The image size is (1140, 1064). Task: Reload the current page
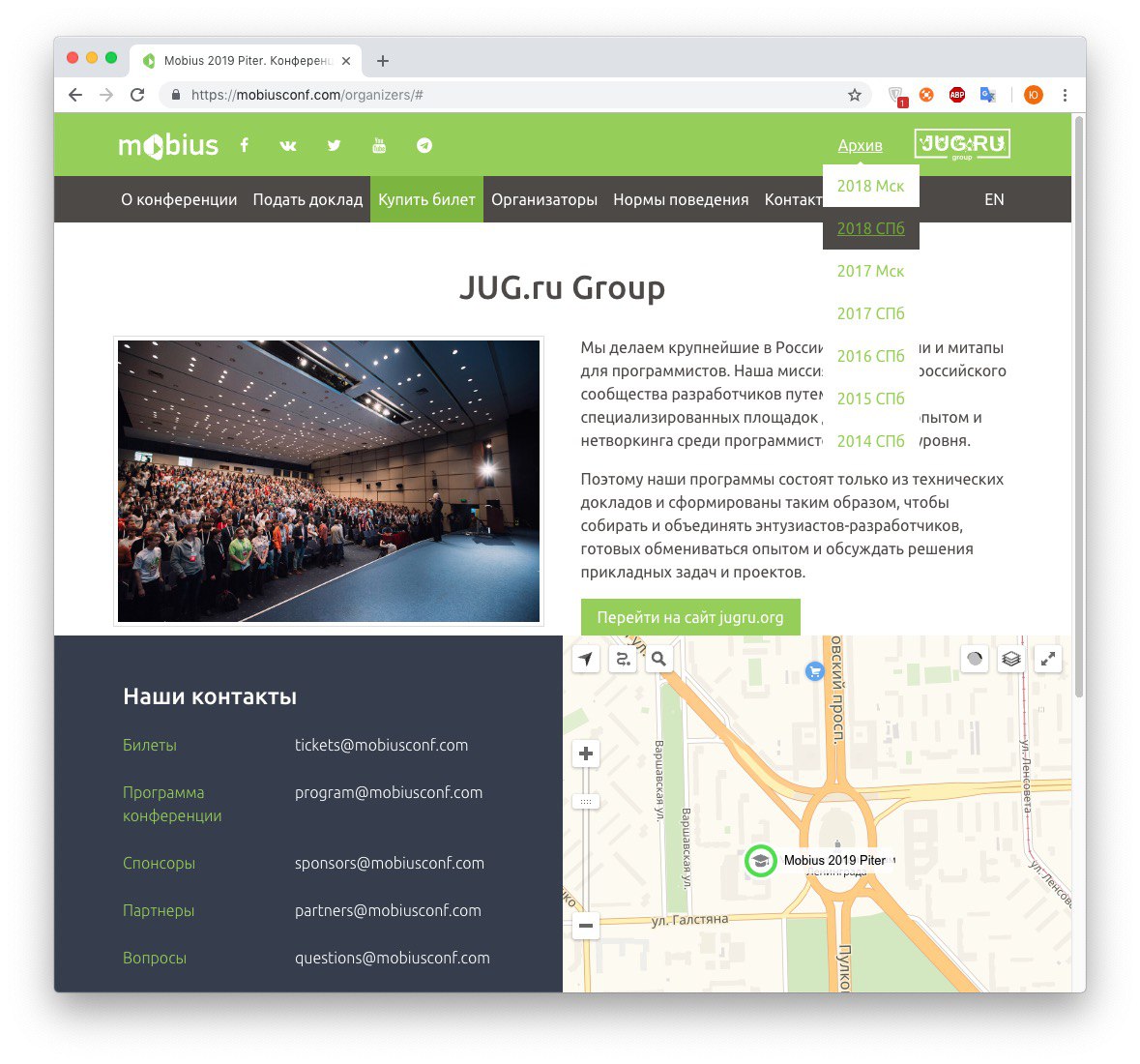click(137, 95)
